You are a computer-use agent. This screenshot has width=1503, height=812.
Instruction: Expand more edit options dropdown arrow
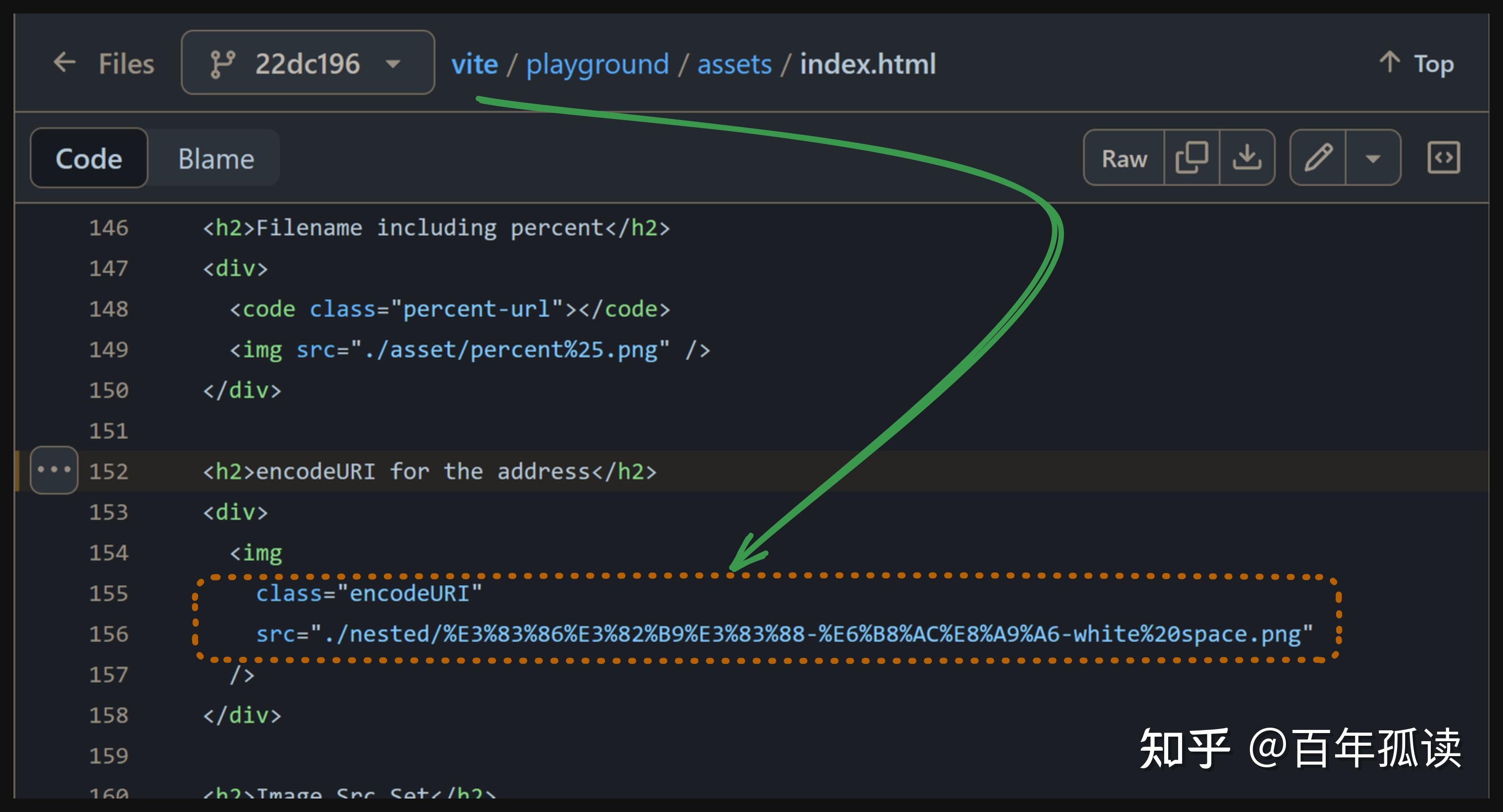1373,158
